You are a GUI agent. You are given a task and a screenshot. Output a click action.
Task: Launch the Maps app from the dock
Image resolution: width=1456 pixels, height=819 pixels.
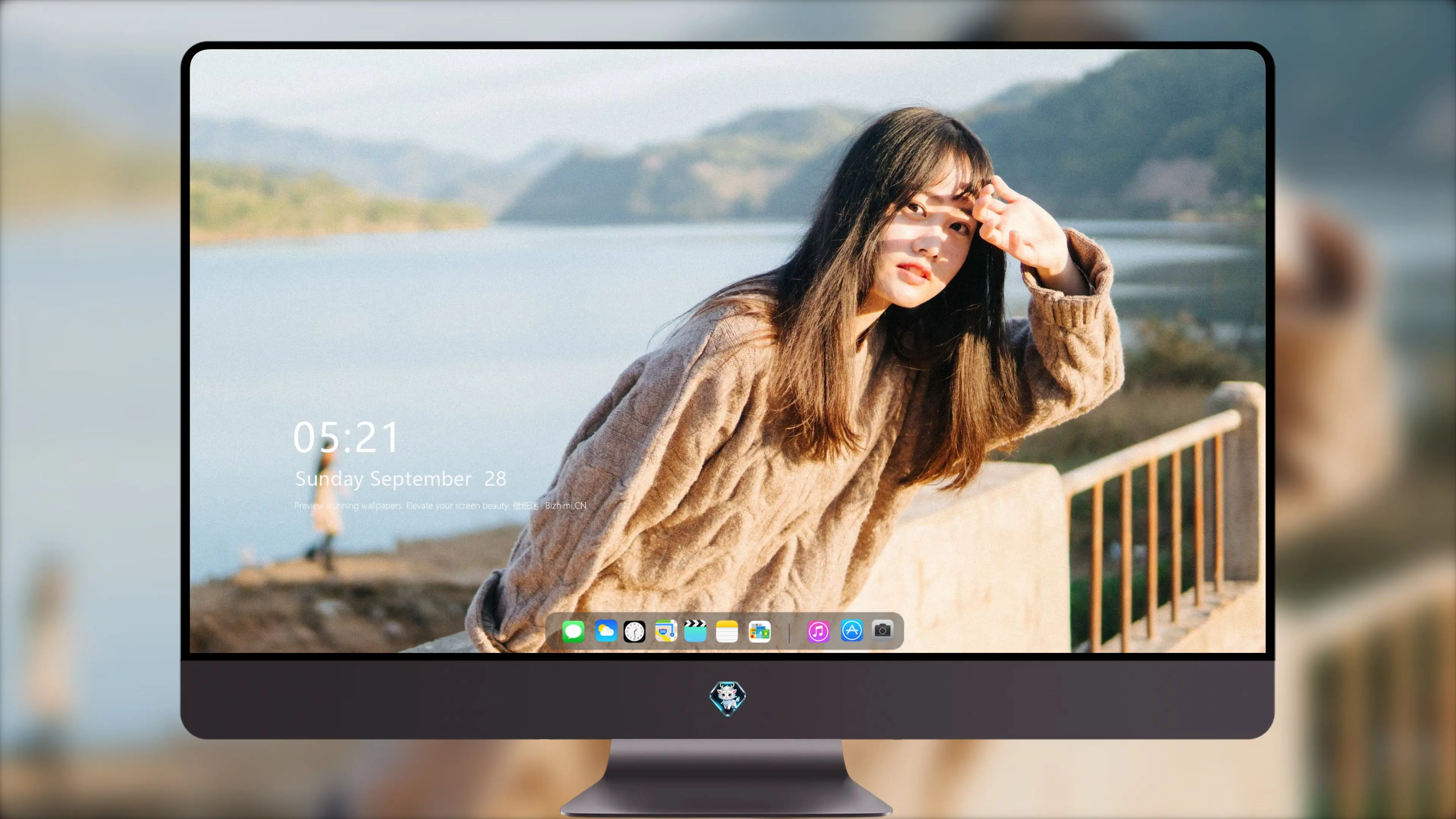666,631
